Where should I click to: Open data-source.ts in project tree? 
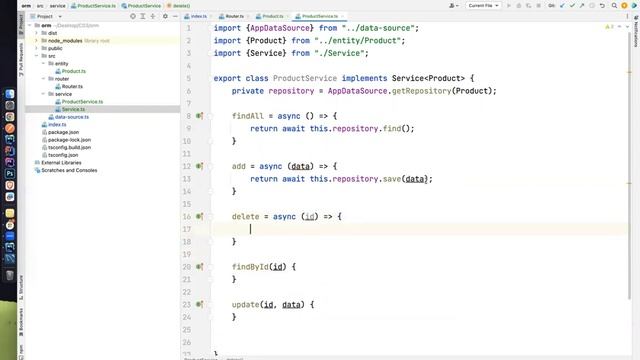72,117
